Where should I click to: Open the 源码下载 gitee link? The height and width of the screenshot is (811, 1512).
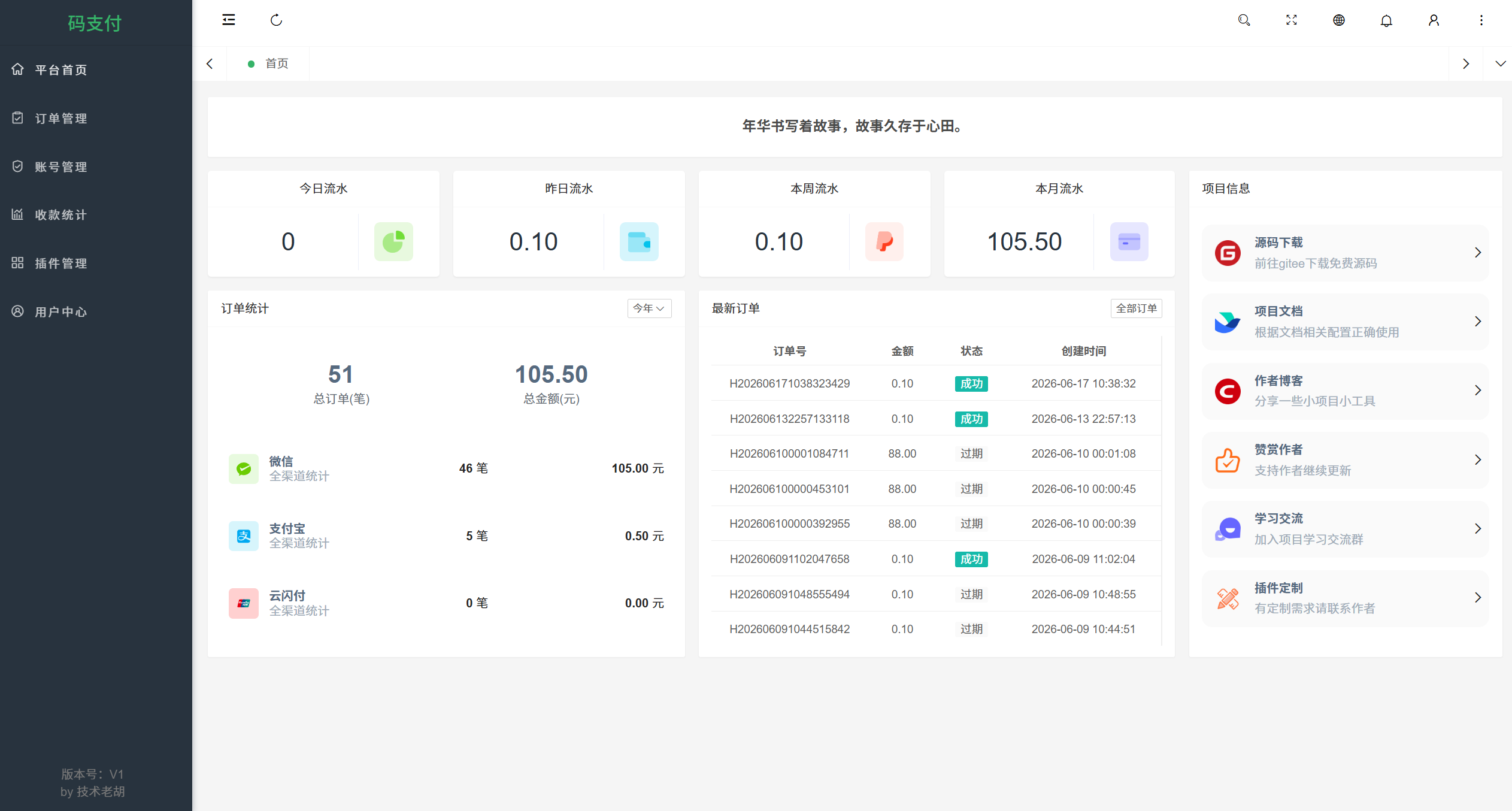point(1345,253)
